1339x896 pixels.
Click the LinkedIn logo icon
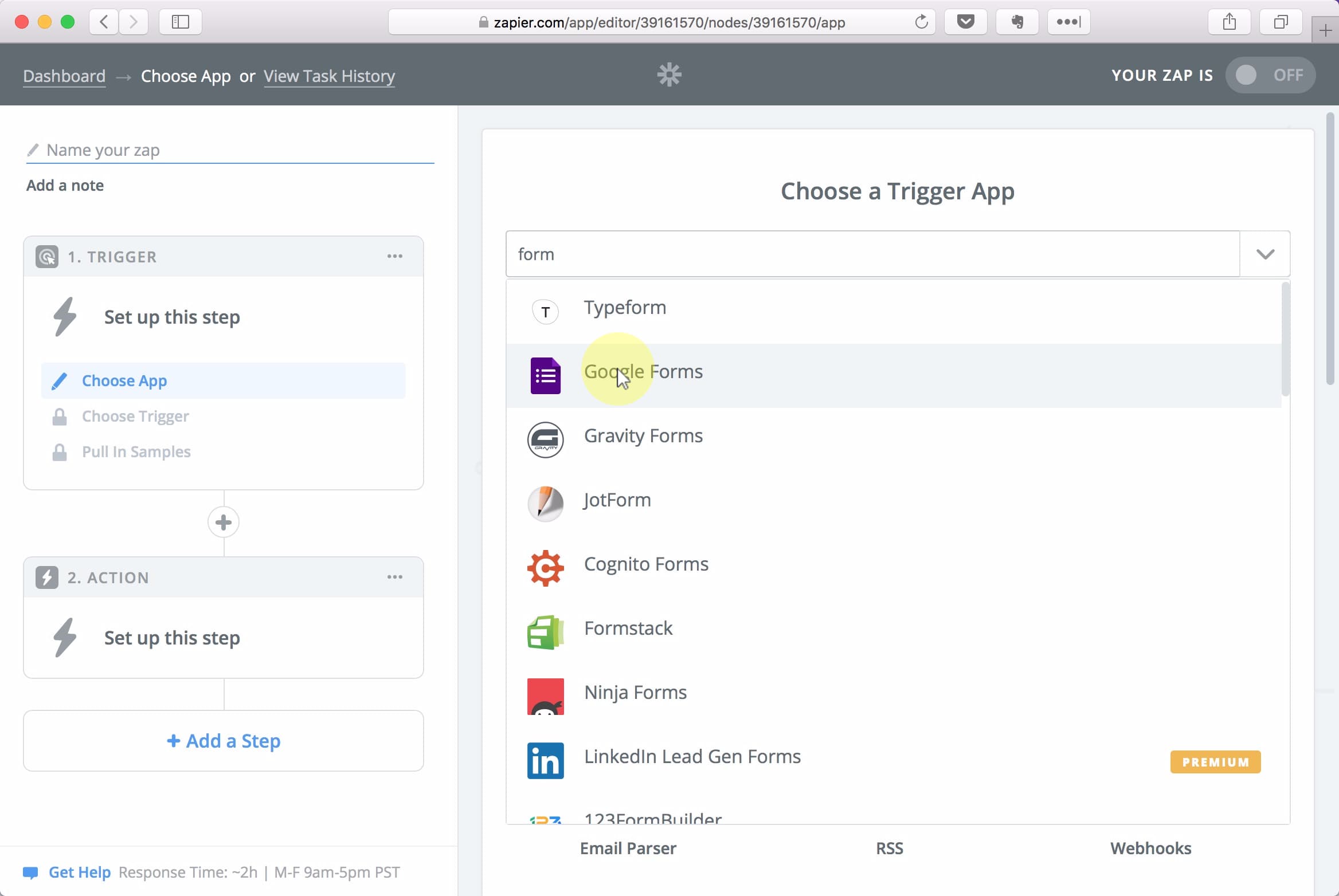[545, 761]
